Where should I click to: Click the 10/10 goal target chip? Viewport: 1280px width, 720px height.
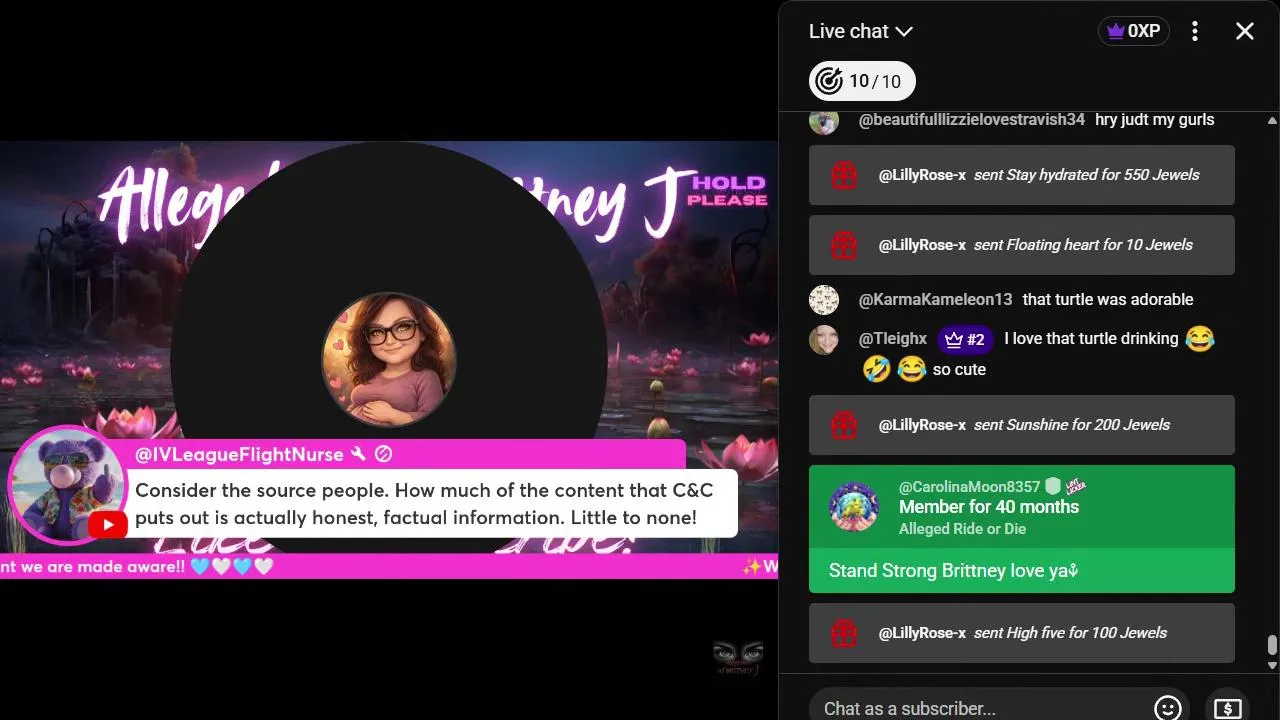[x=862, y=81]
